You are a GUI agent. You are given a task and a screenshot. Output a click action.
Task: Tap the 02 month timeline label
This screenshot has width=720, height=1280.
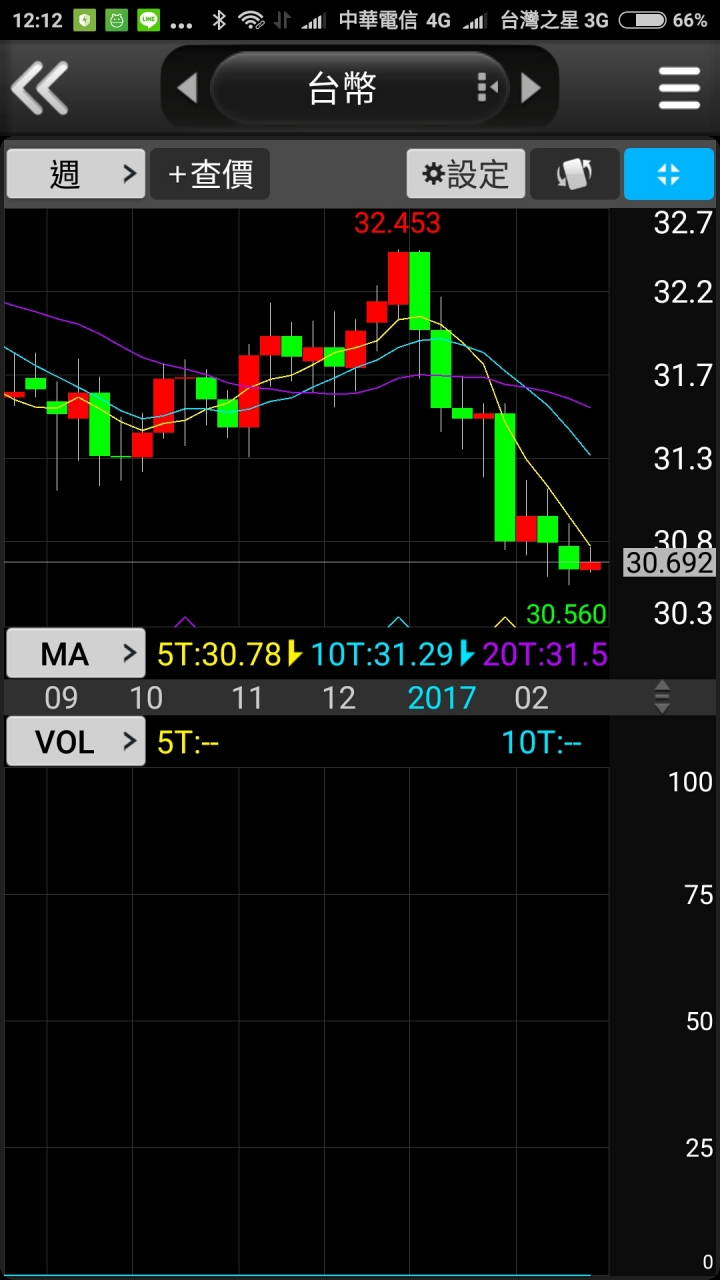pyautogui.click(x=531, y=698)
